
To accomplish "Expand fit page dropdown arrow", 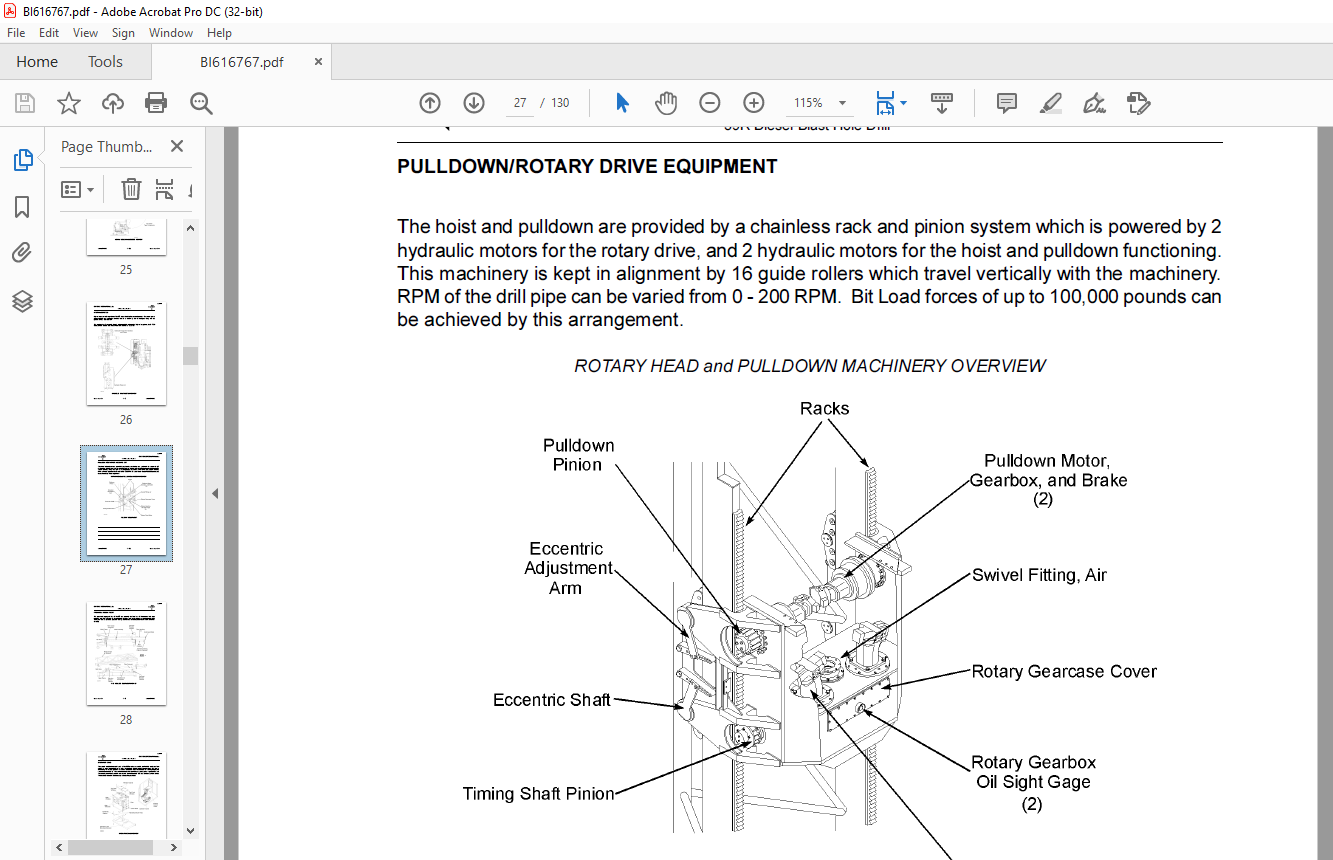I will point(904,103).
